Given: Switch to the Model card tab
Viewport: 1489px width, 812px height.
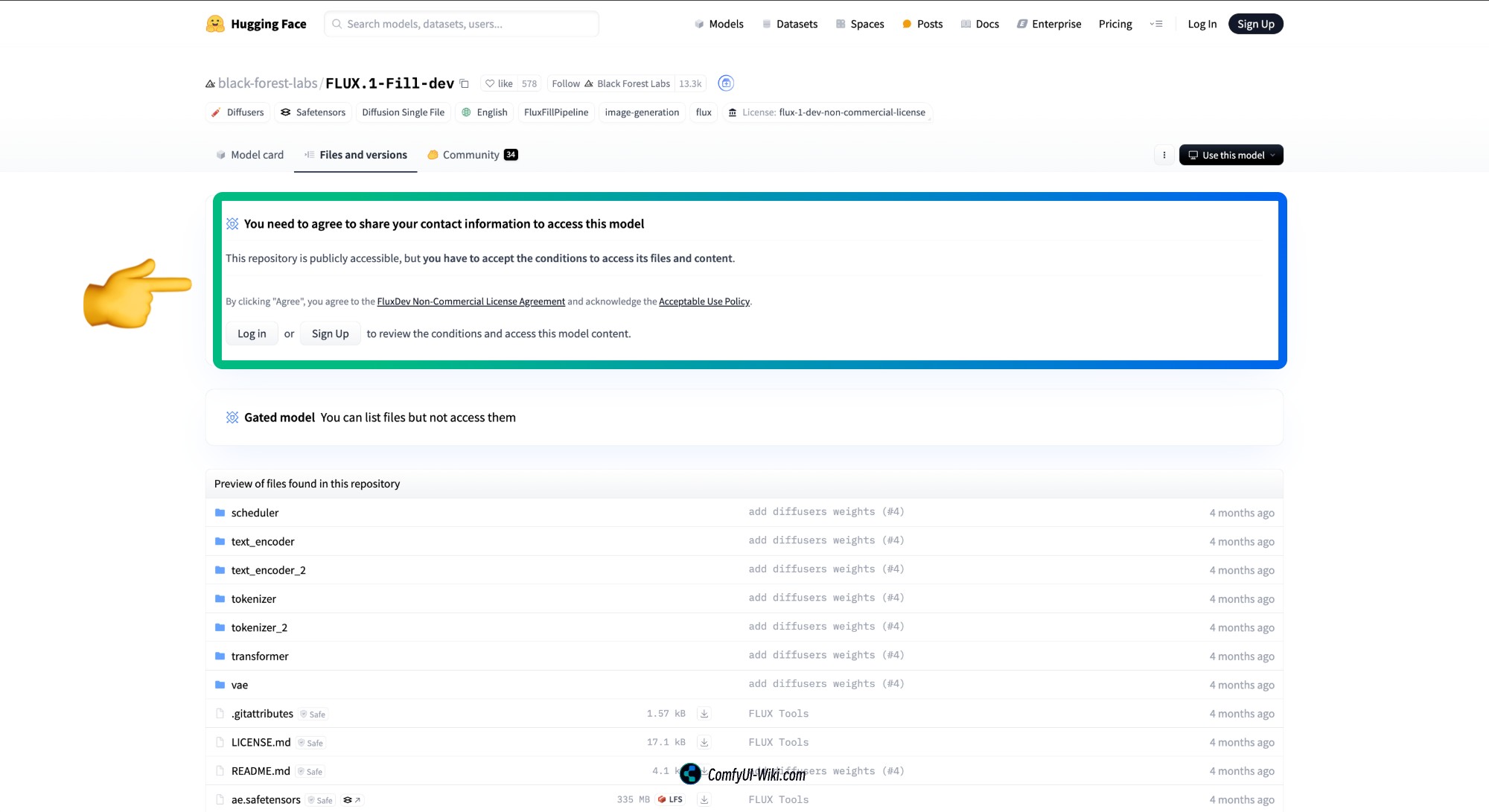Looking at the screenshot, I should (249, 155).
